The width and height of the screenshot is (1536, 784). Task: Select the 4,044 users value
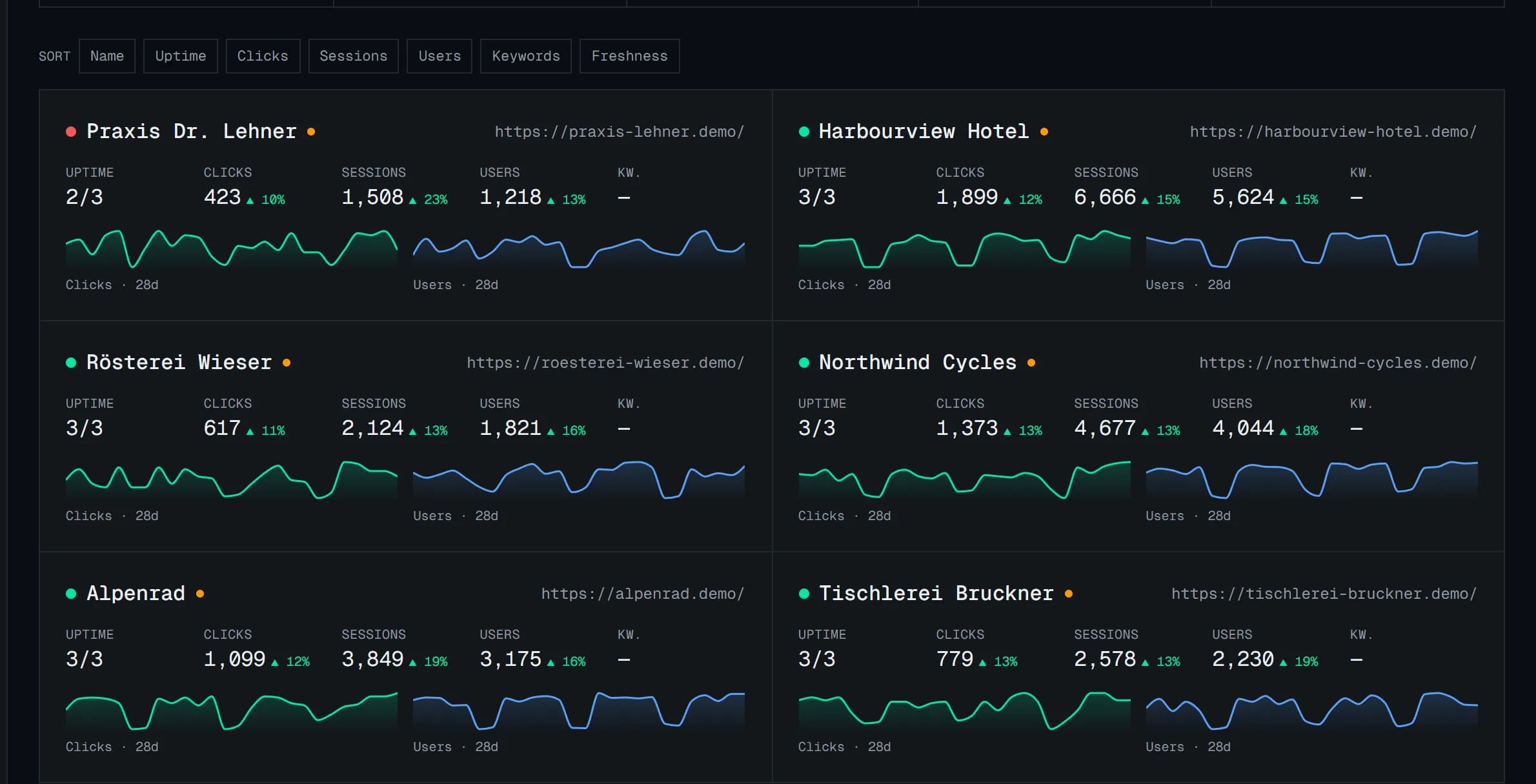pyautogui.click(x=1243, y=428)
